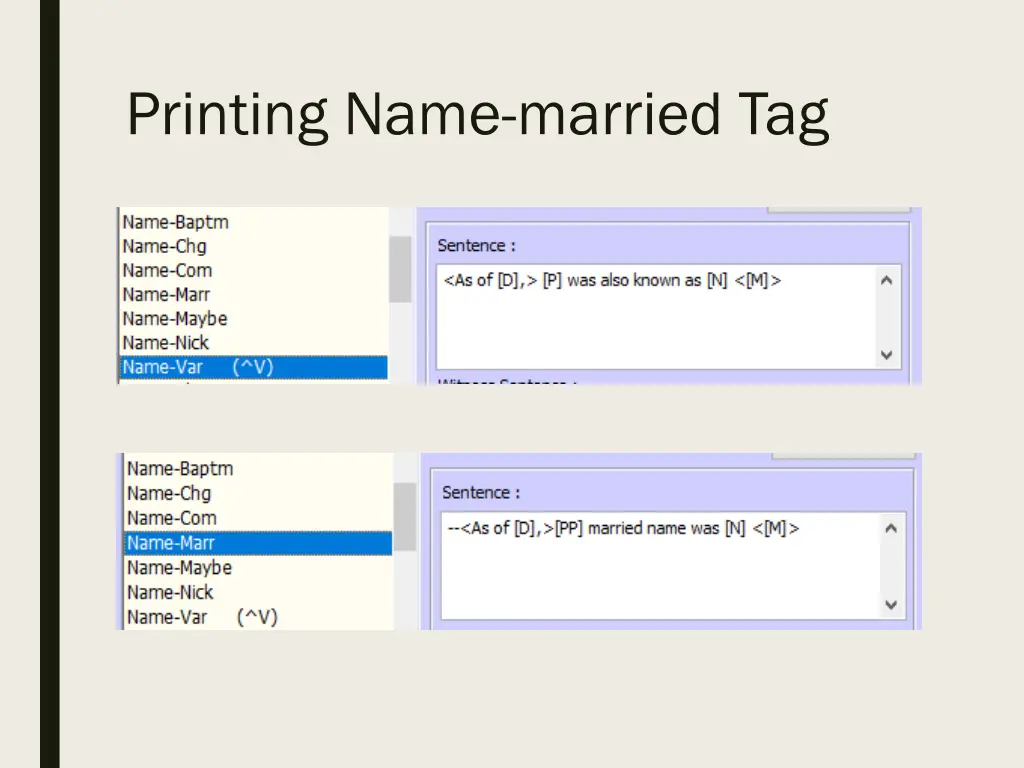The image size is (1024, 768).
Task: Select Name-Com in the upper list
Action: [167, 270]
